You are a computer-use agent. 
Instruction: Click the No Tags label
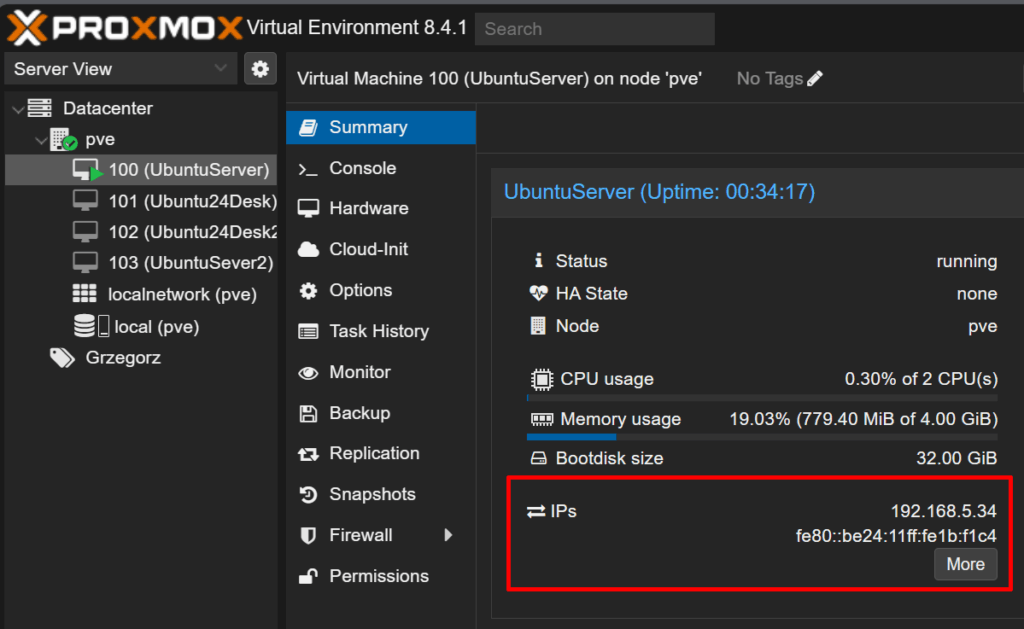click(769, 79)
